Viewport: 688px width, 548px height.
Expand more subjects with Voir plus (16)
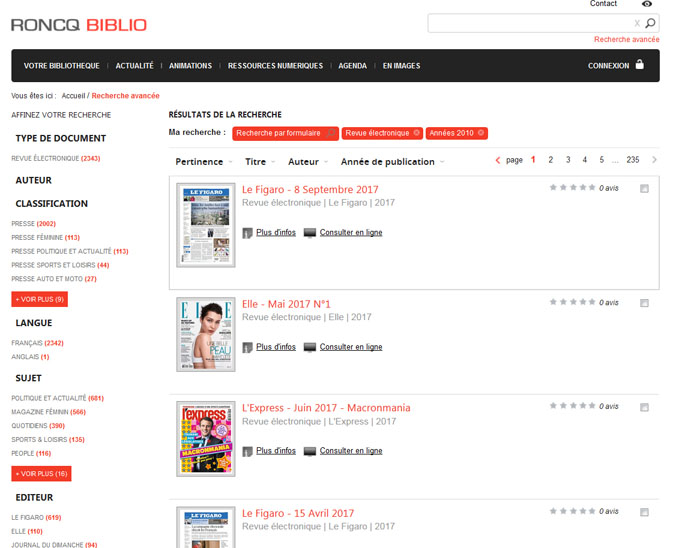41,474
